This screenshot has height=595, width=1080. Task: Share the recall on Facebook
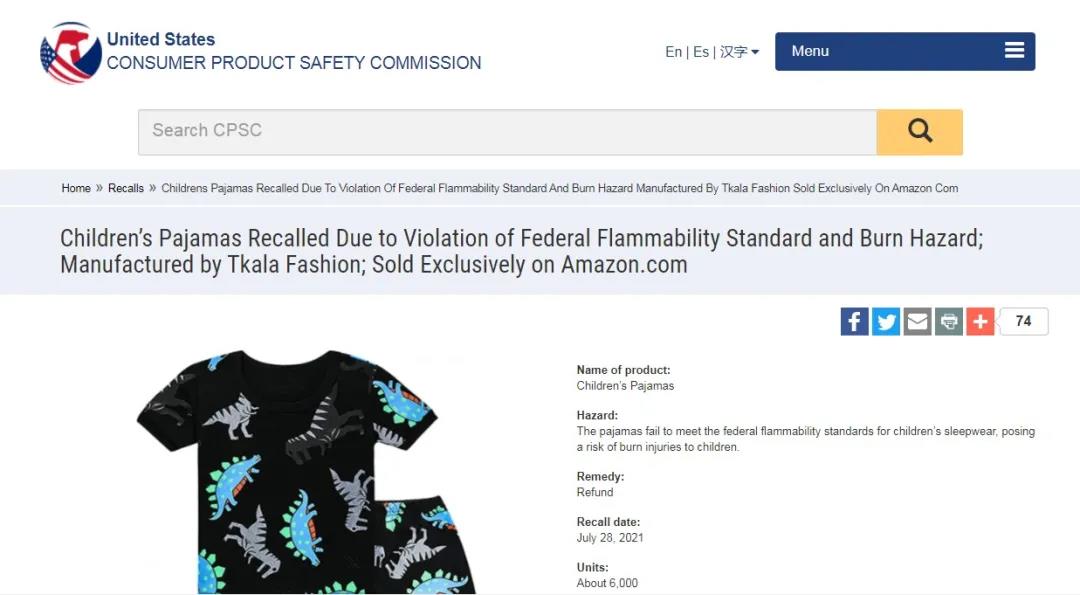pyautogui.click(x=854, y=321)
